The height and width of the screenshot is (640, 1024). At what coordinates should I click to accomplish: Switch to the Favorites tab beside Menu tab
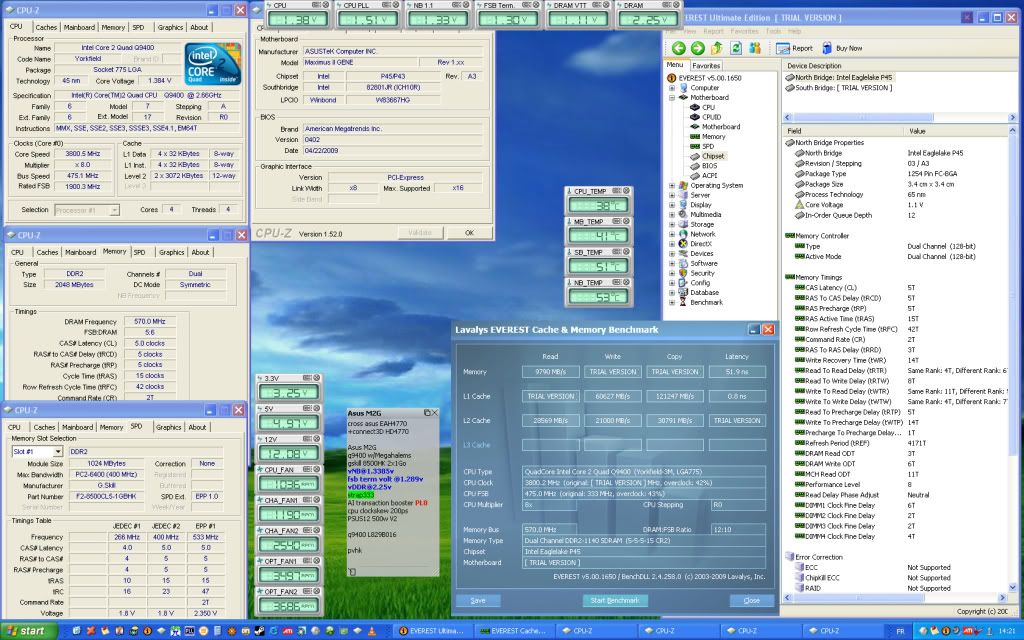(706, 66)
